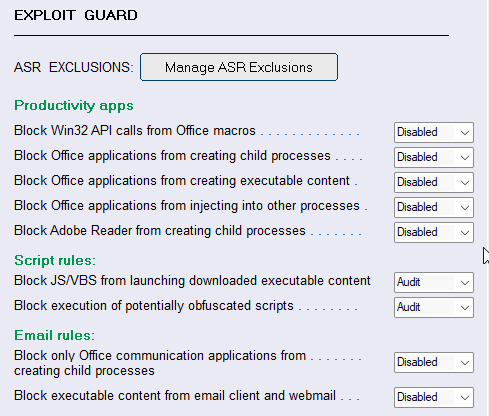
Task: Click Block Adobe Reader rule label
Action: [160, 231]
